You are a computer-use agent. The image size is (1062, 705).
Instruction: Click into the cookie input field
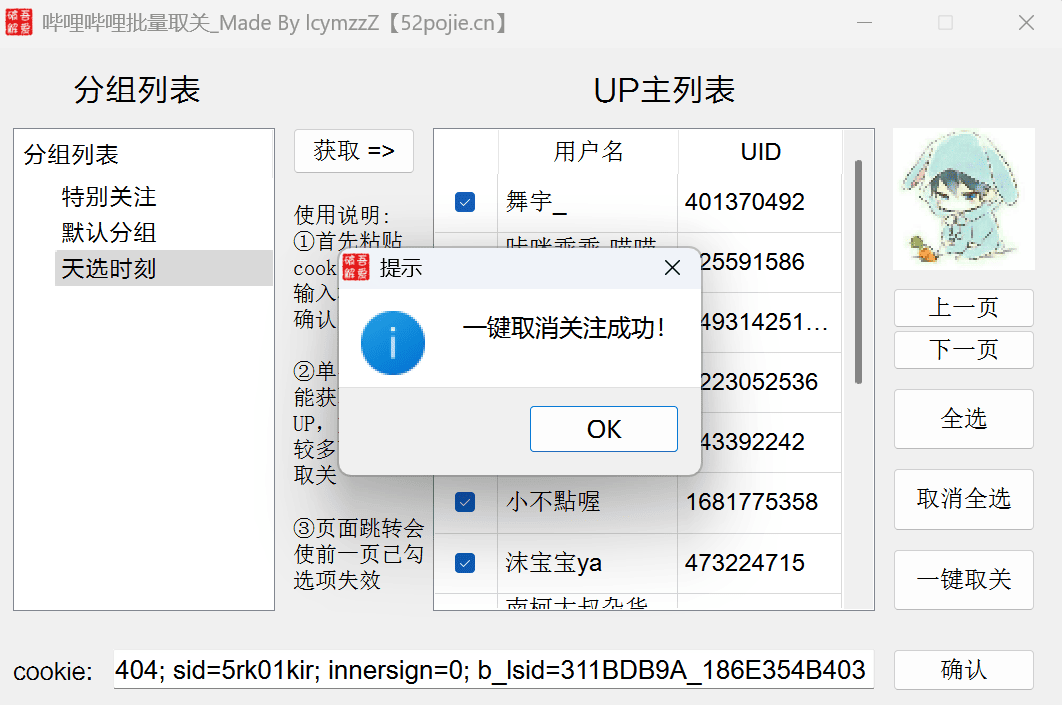494,670
